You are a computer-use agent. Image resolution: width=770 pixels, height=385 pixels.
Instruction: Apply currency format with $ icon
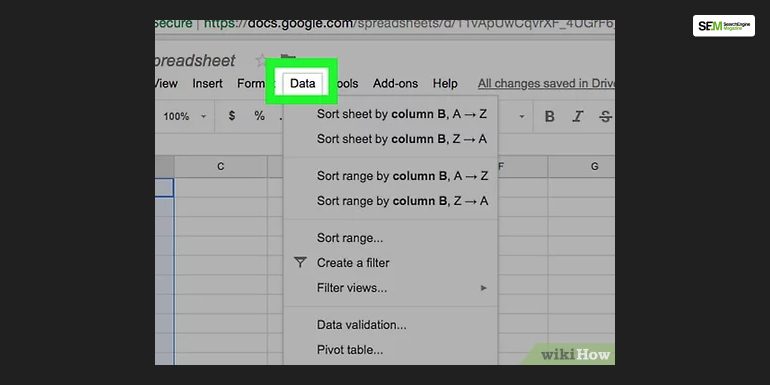(x=232, y=116)
